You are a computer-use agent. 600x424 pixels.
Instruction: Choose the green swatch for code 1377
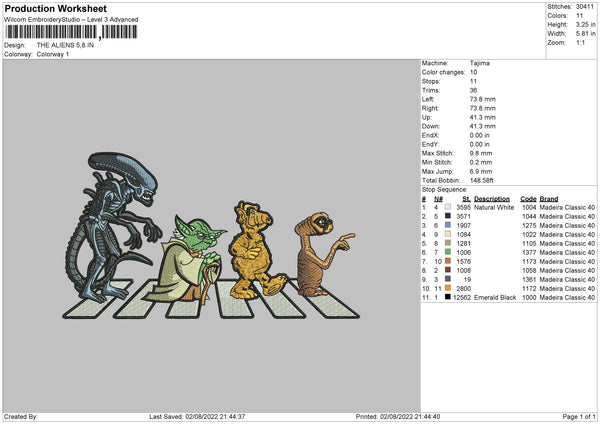click(x=448, y=252)
